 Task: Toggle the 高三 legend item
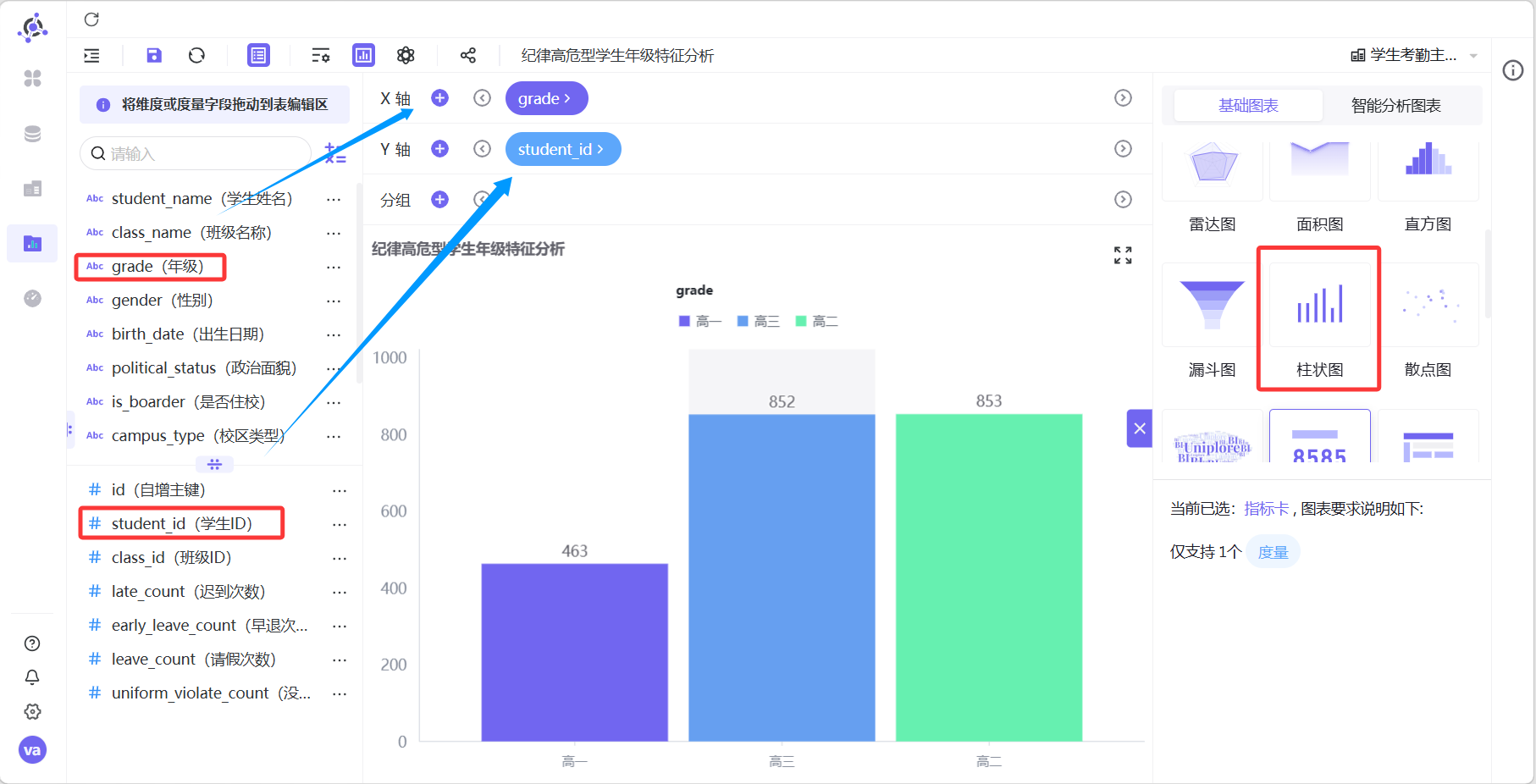pyautogui.click(x=759, y=322)
